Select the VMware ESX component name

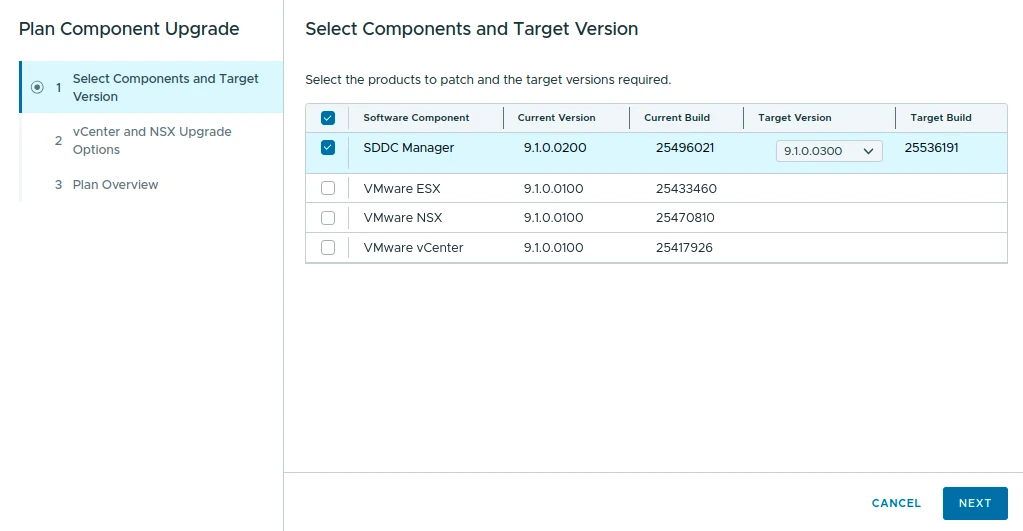point(402,189)
